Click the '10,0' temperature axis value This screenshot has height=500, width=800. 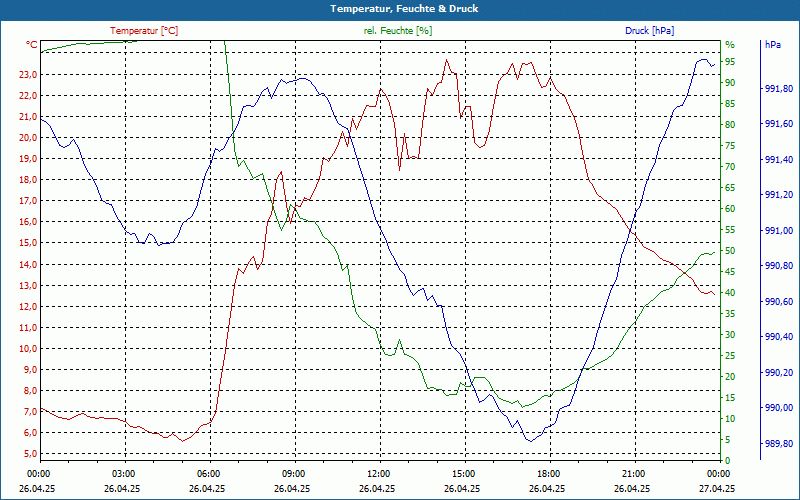(x=28, y=348)
